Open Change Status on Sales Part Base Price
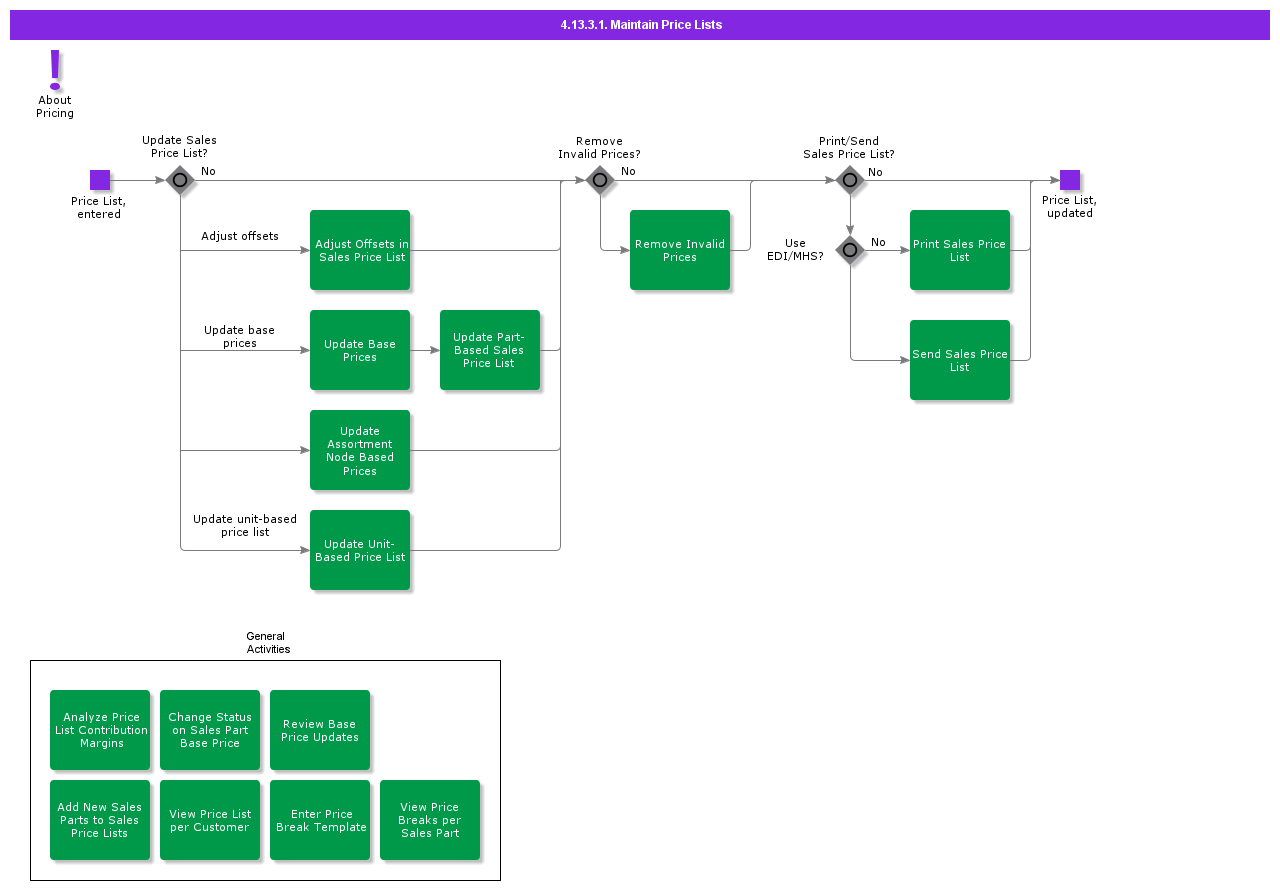 (210, 730)
